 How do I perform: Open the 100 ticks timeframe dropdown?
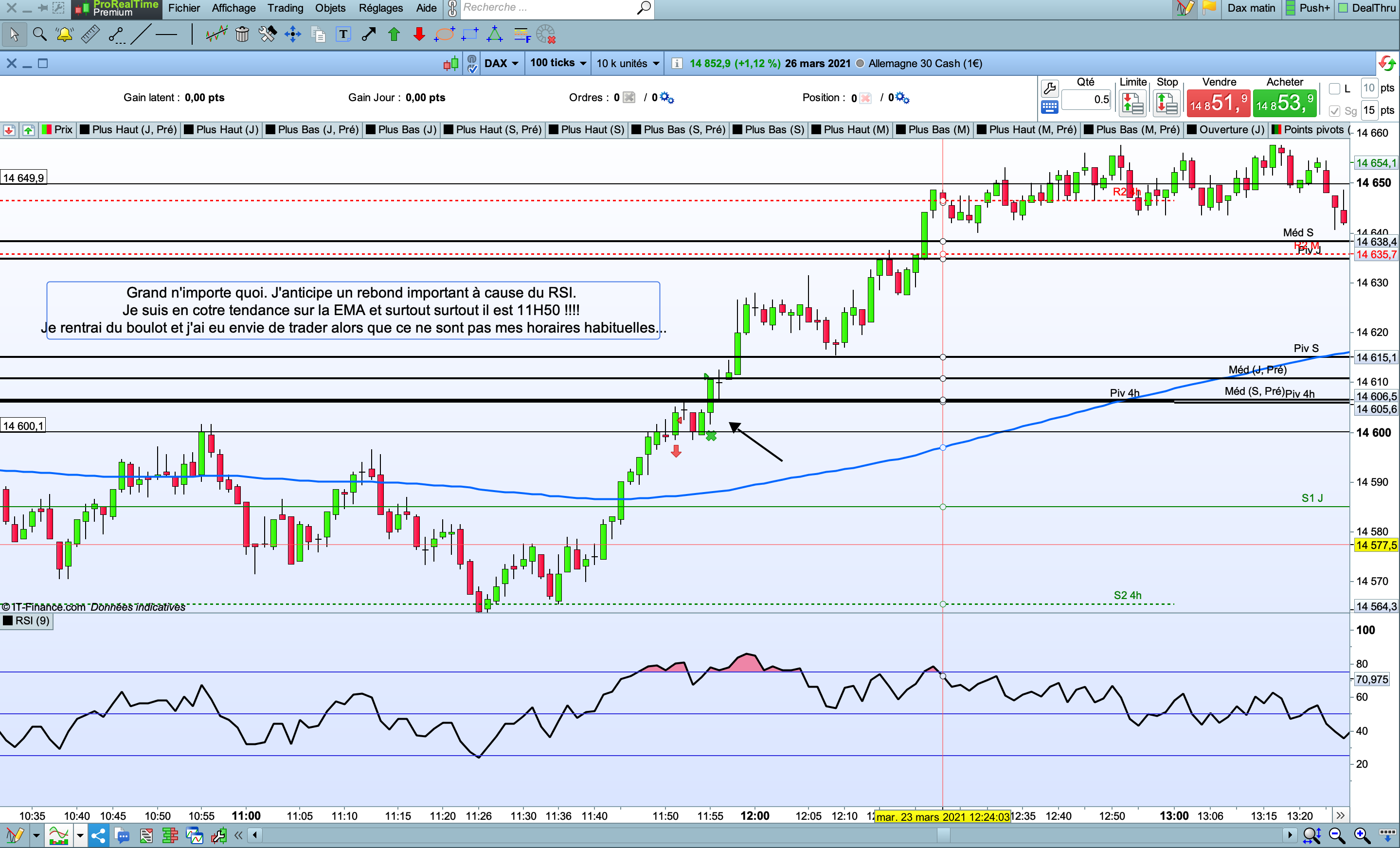point(557,63)
